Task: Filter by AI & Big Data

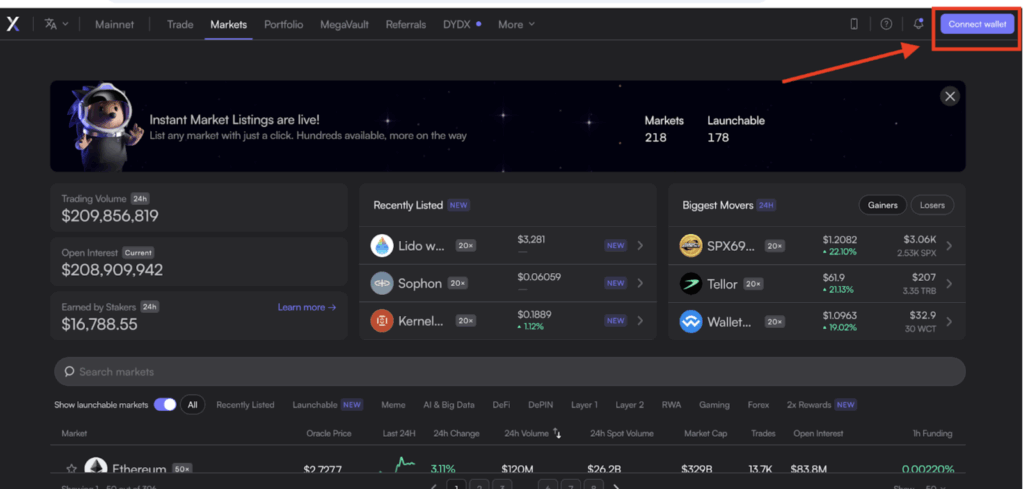Action: 449,405
